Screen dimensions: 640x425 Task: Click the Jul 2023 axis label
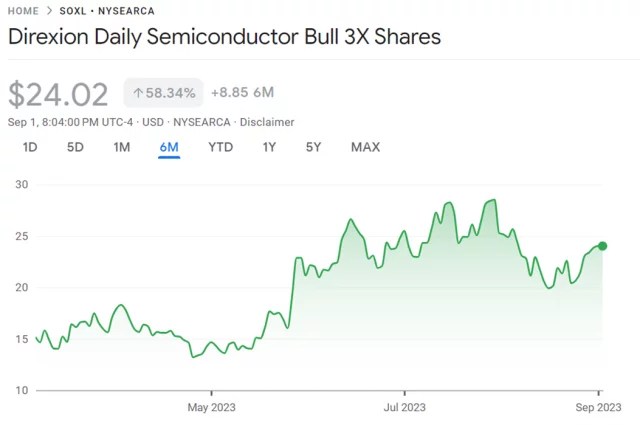click(x=405, y=407)
